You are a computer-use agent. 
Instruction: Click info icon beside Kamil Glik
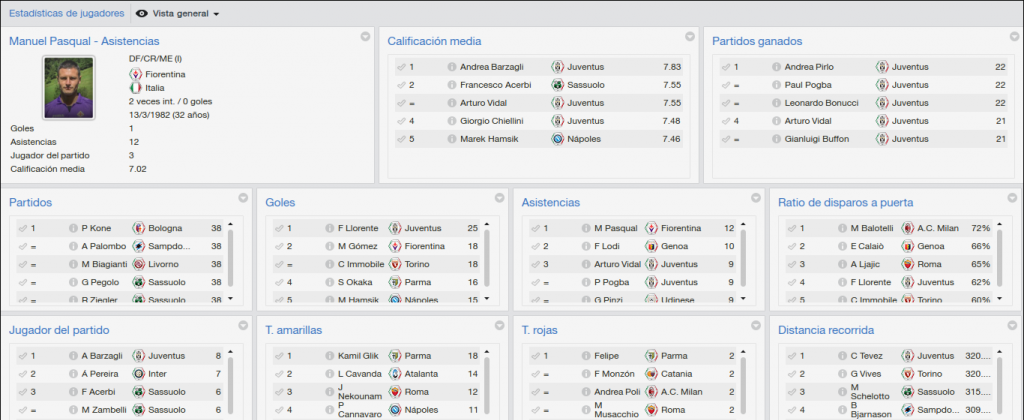(330, 356)
